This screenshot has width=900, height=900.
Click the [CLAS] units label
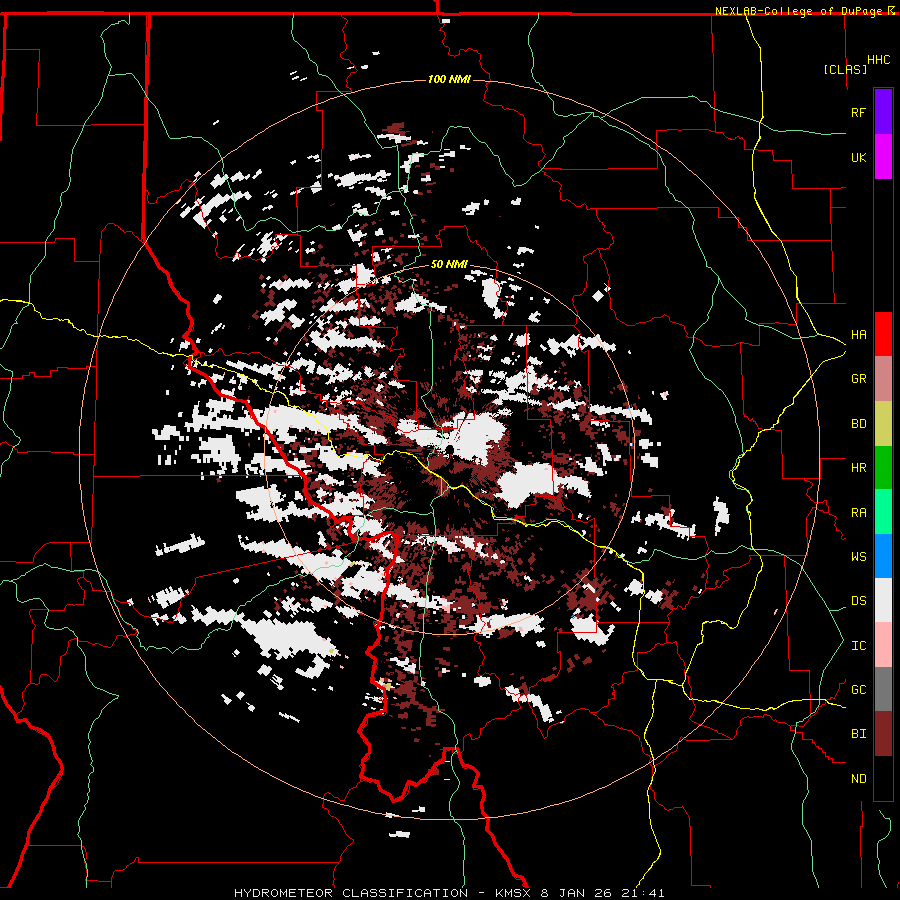[x=845, y=70]
